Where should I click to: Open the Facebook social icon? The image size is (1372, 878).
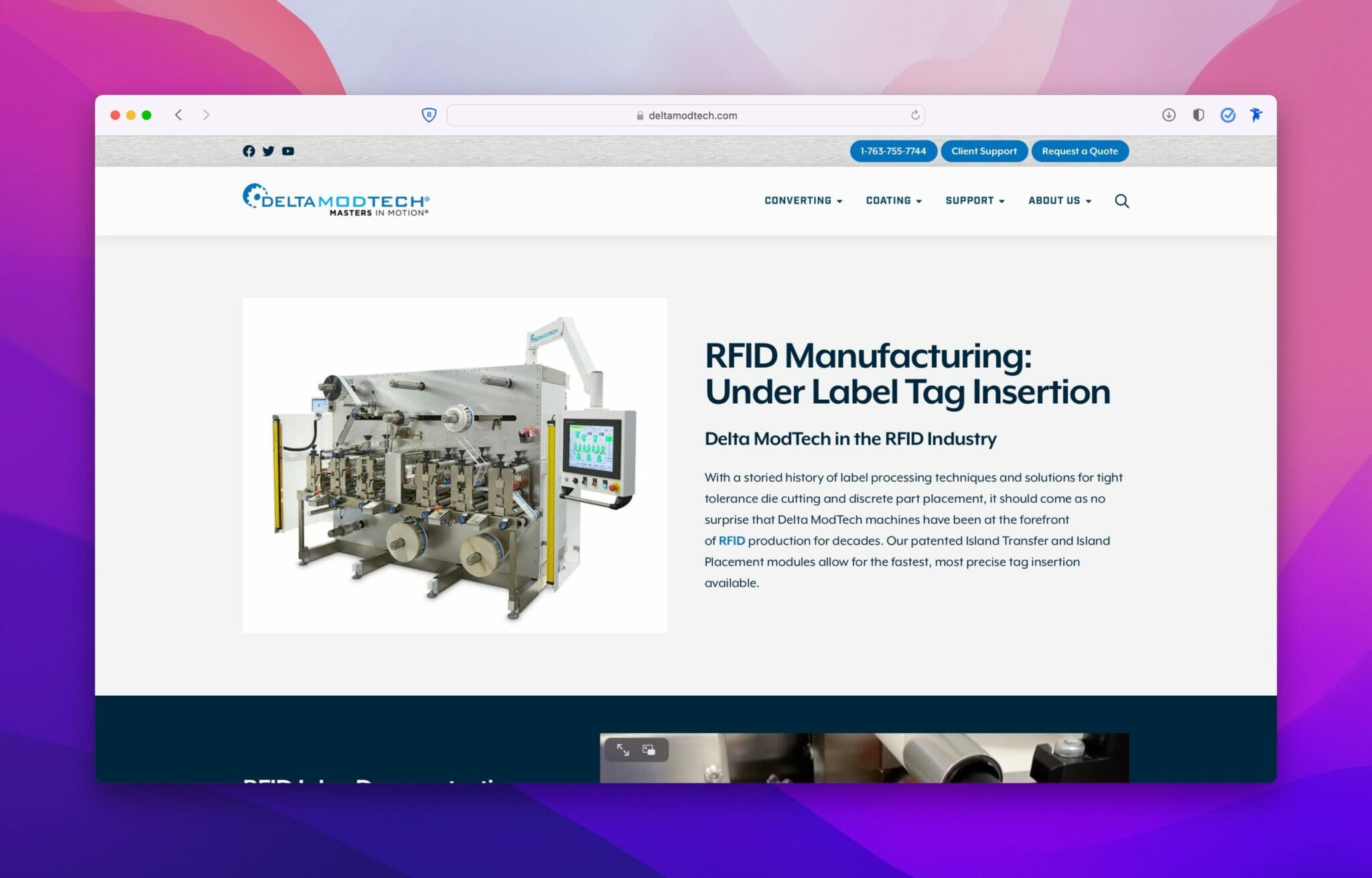(x=249, y=151)
